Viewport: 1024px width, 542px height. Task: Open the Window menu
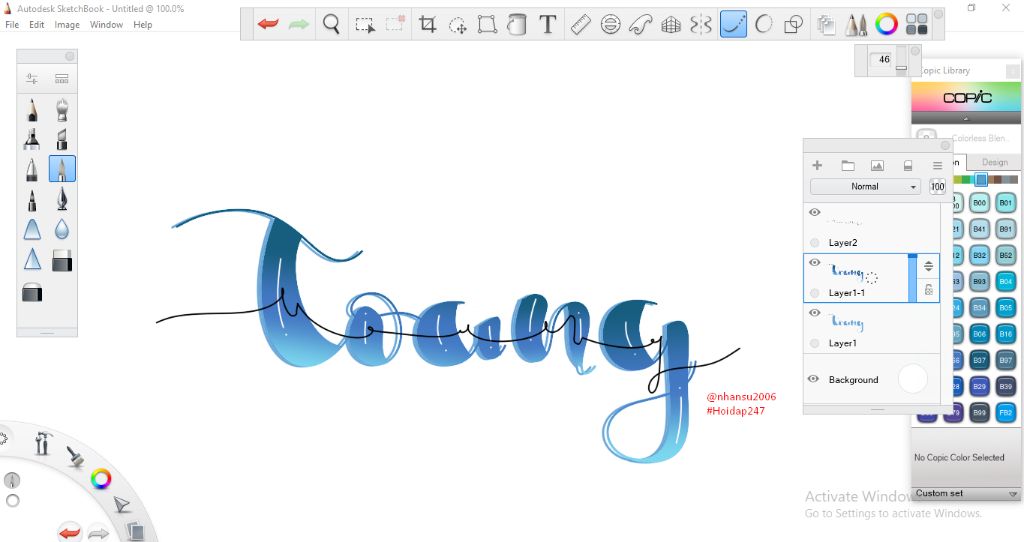click(106, 25)
